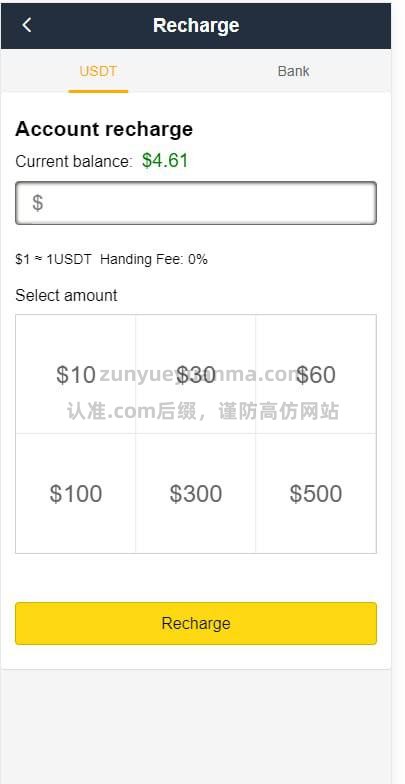
Task: Select the $30 amount option
Action: pos(196,374)
